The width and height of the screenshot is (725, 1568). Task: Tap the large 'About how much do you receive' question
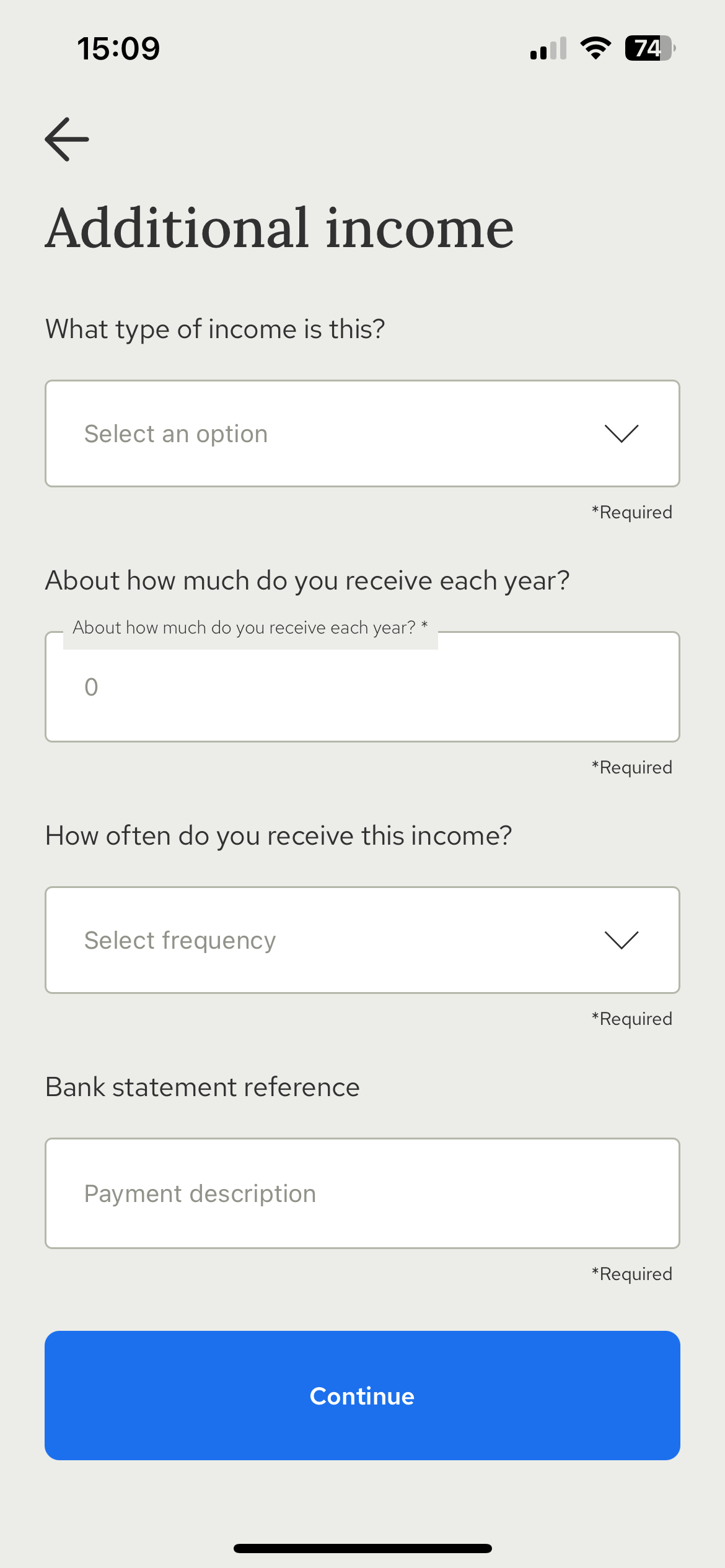[x=307, y=581]
